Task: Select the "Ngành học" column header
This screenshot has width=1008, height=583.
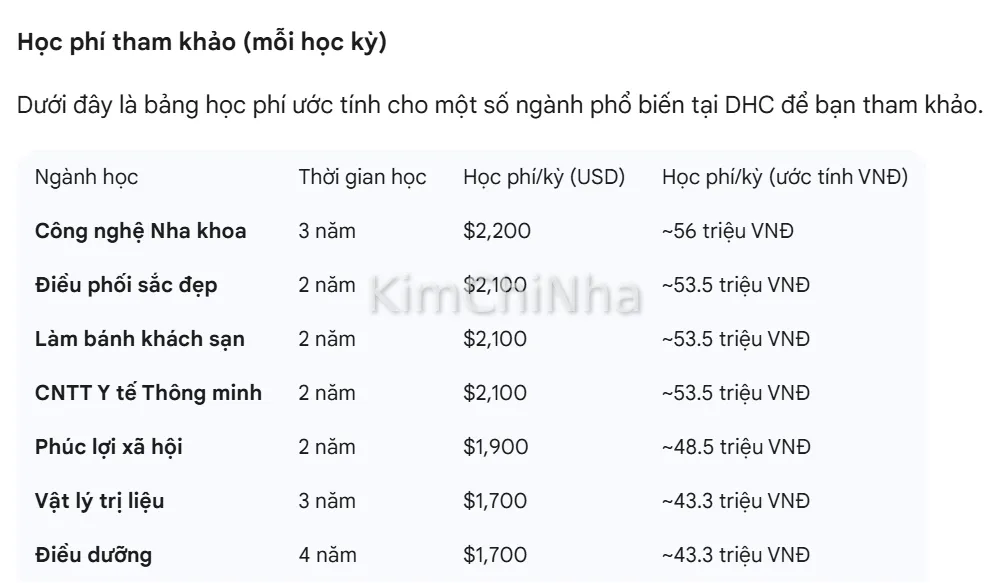Action: (x=86, y=178)
